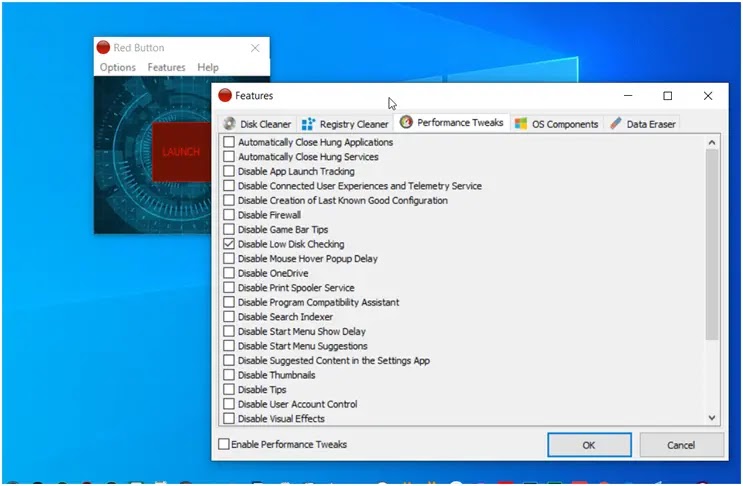
Task: Close the Red Button window
Action: pyautogui.click(x=255, y=48)
